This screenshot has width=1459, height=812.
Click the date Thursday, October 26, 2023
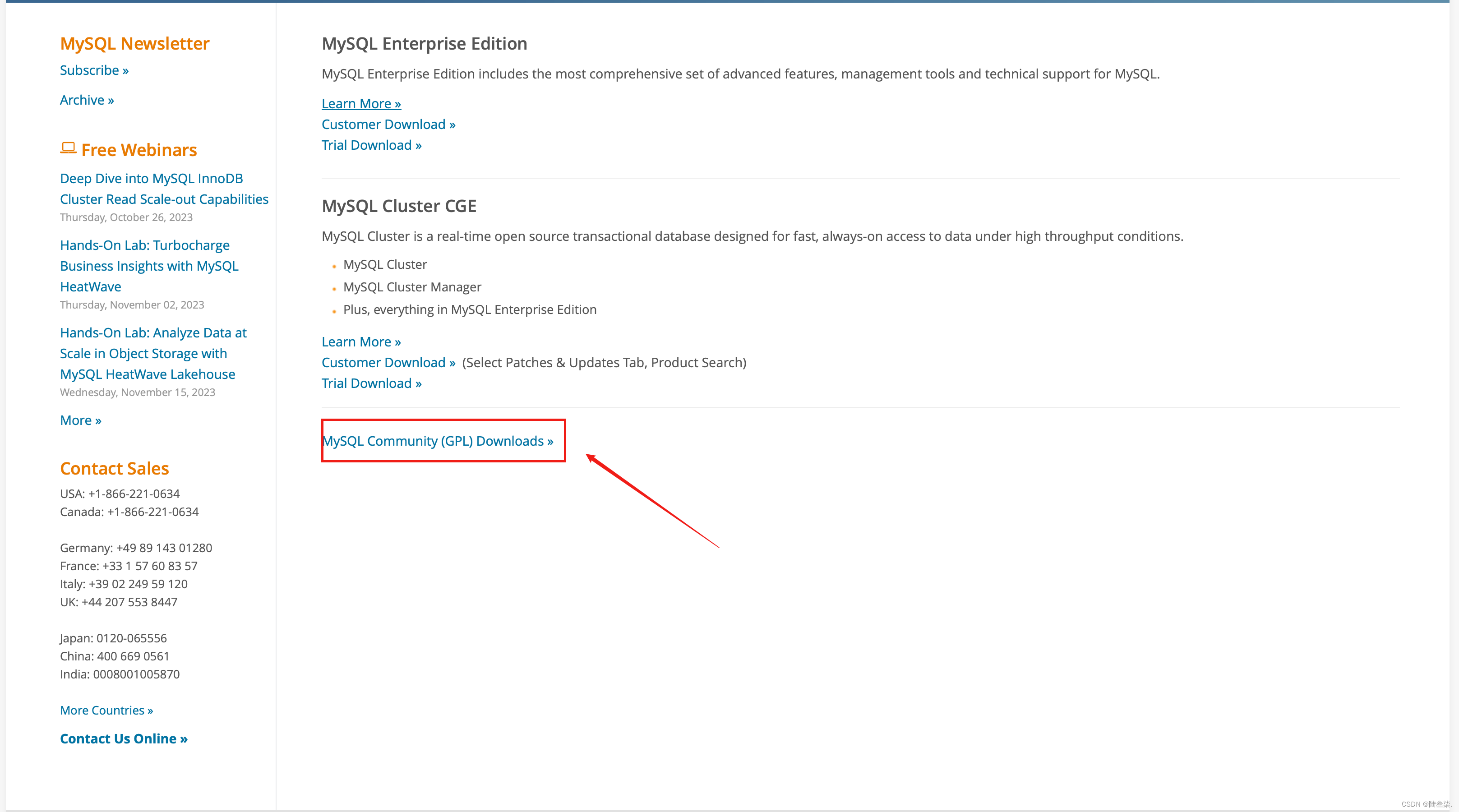click(126, 217)
